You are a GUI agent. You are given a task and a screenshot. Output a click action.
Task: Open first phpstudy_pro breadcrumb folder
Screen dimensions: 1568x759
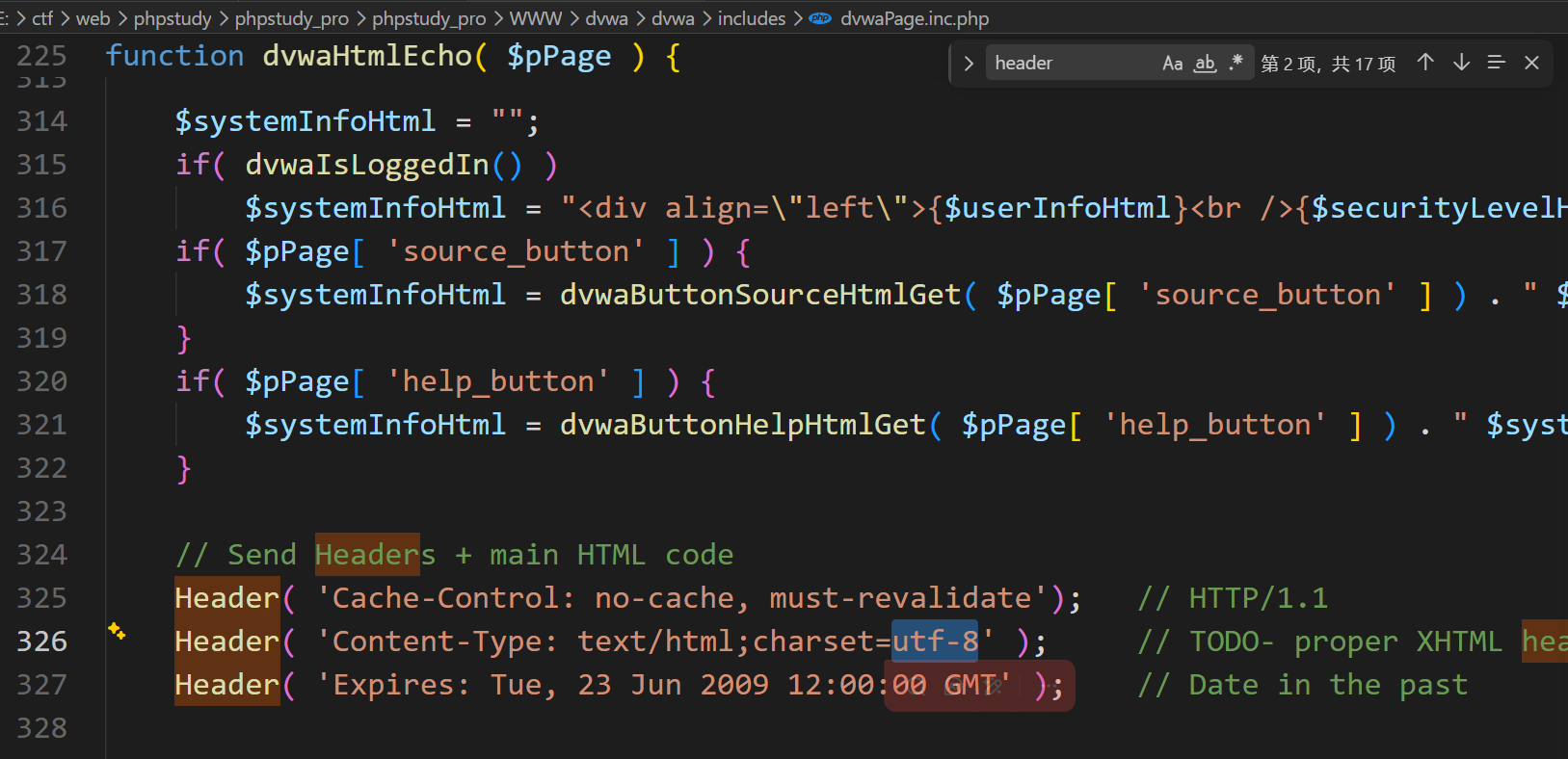(x=292, y=18)
